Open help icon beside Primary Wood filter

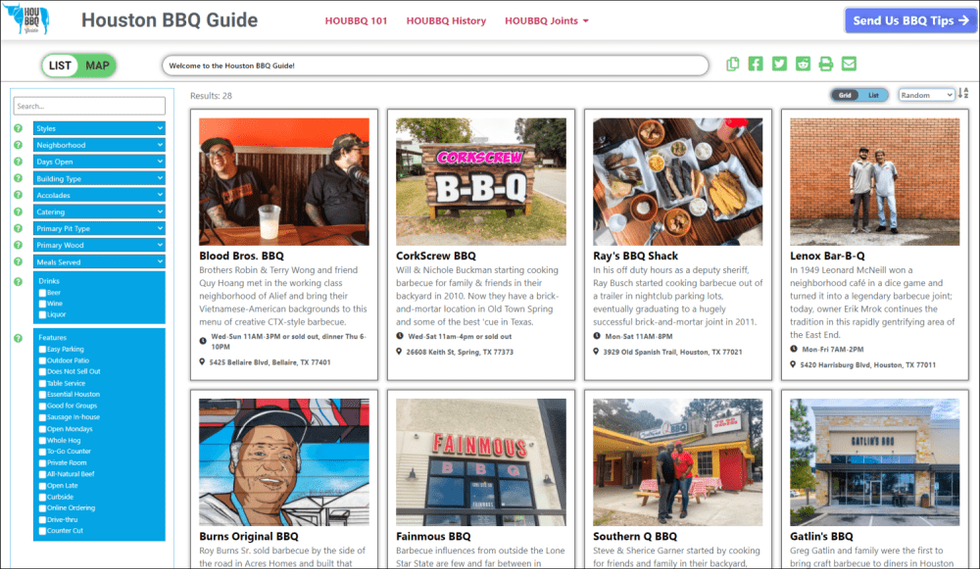pos(18,245)
